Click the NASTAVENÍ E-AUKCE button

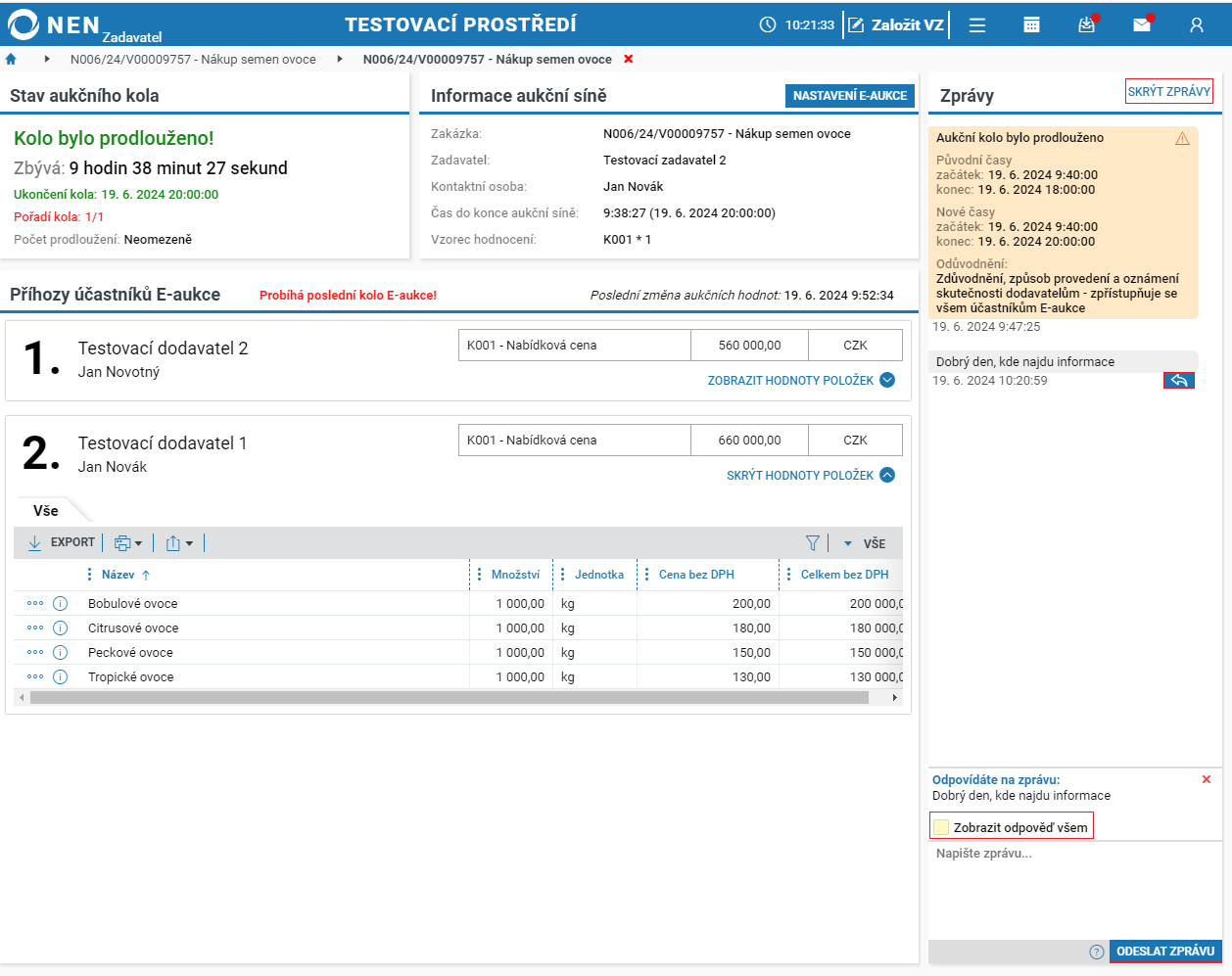[850, 95]
